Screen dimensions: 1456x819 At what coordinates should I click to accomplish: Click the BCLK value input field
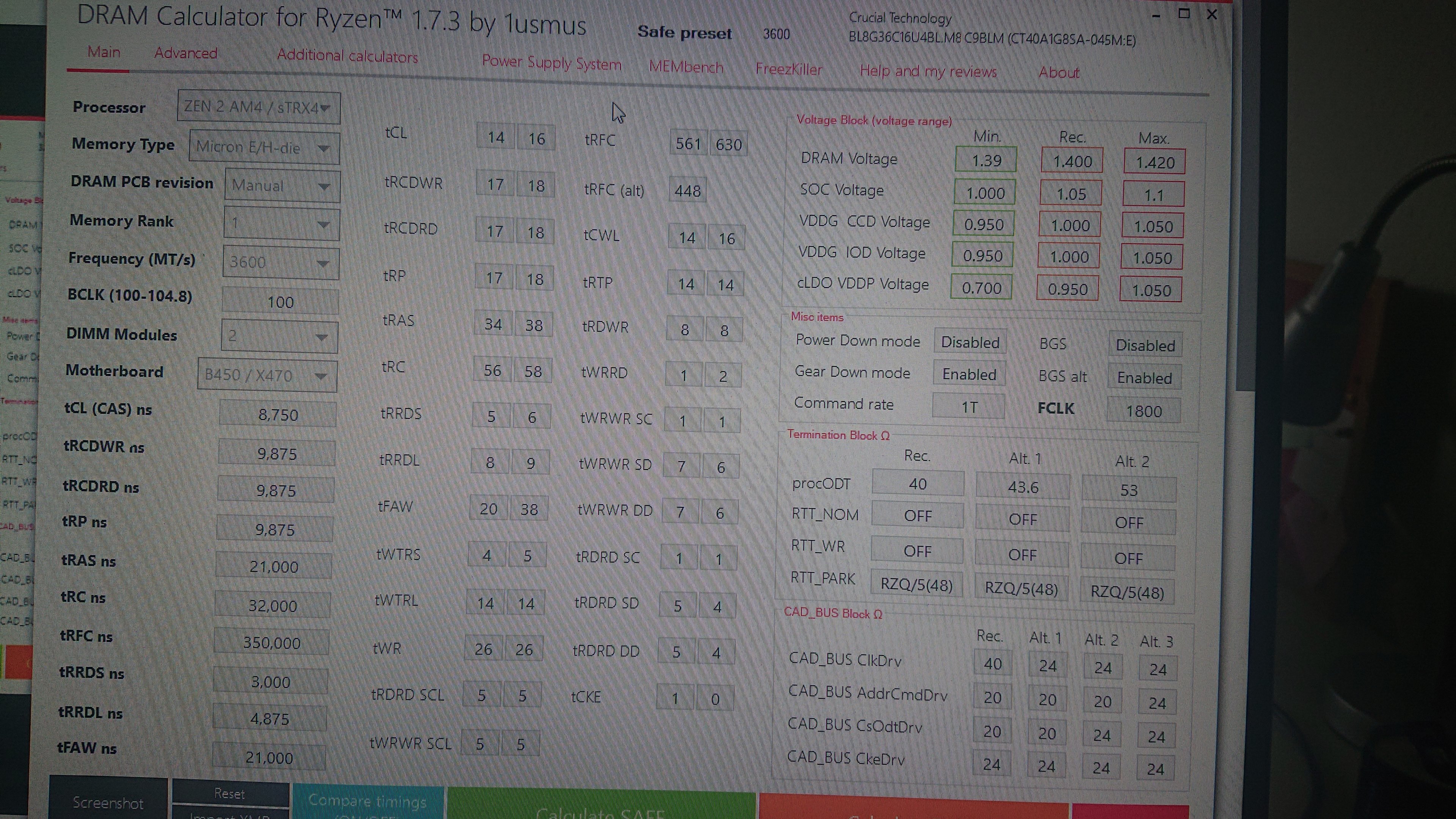[280, 301]
